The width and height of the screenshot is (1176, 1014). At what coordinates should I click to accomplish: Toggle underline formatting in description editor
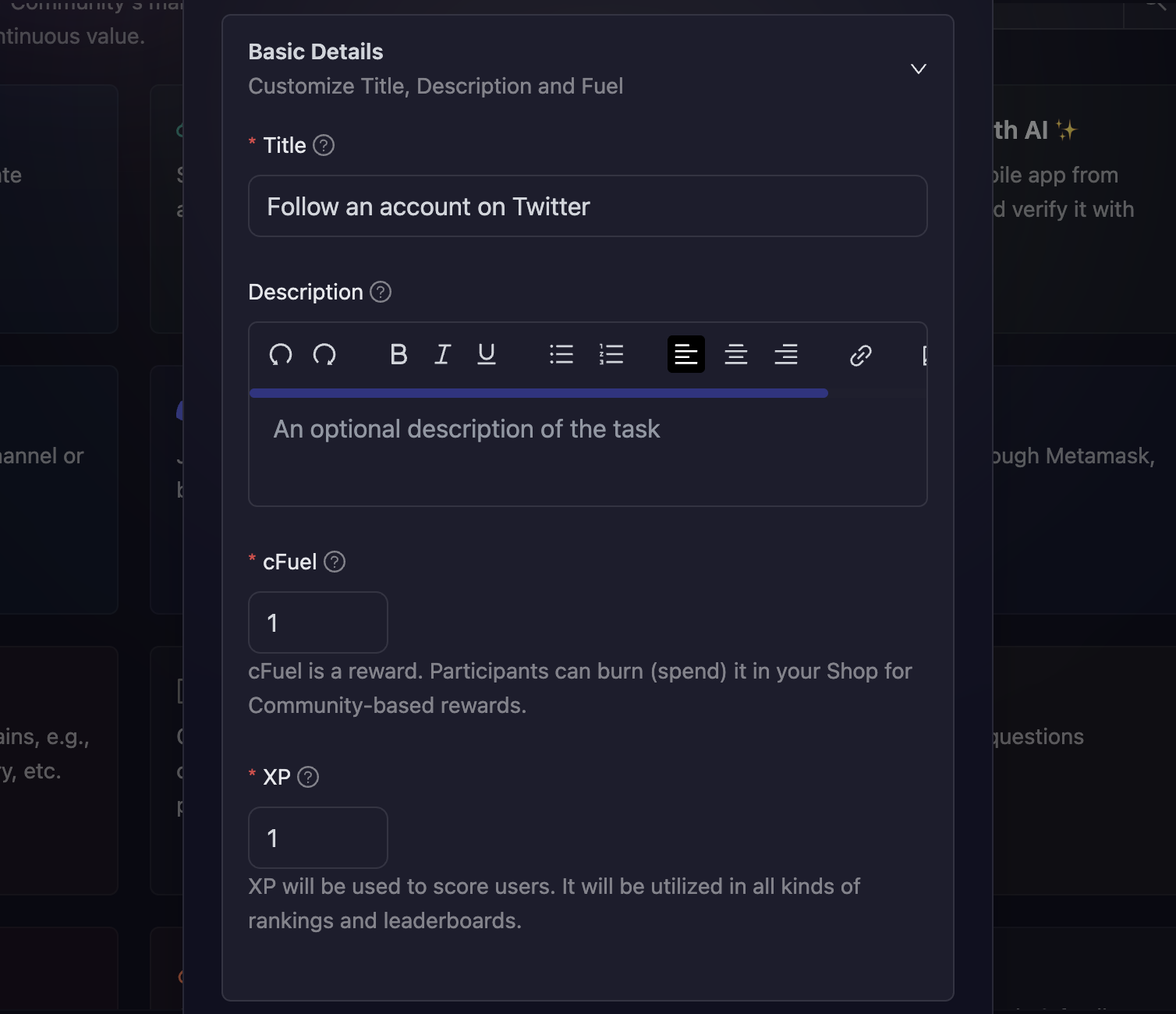tap(487, 355)
